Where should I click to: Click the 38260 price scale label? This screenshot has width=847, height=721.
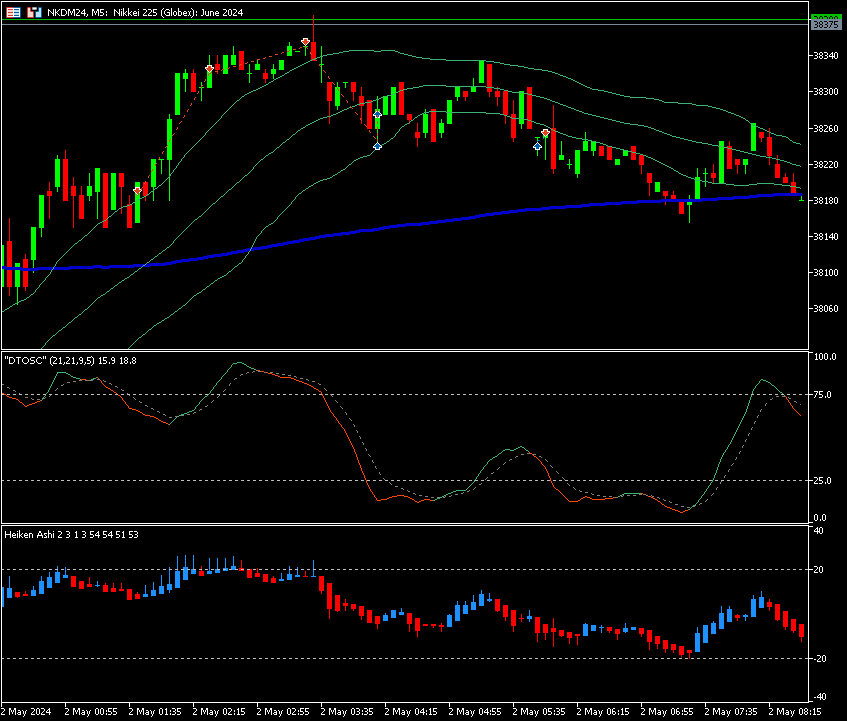826,129
